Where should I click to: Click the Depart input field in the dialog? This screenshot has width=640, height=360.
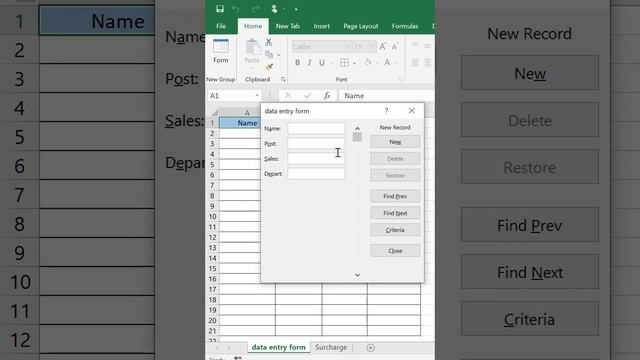click(x=316, y=174)
